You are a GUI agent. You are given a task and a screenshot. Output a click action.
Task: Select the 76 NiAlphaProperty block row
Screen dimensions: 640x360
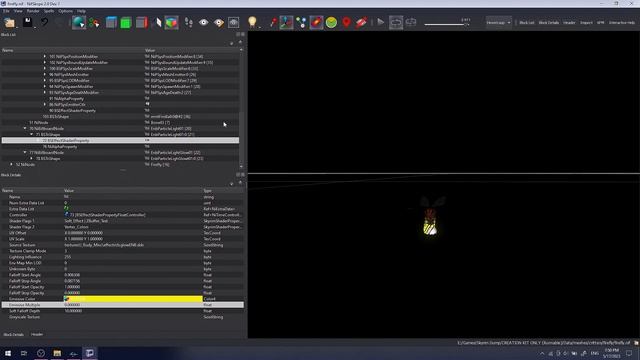pos(120,147)
